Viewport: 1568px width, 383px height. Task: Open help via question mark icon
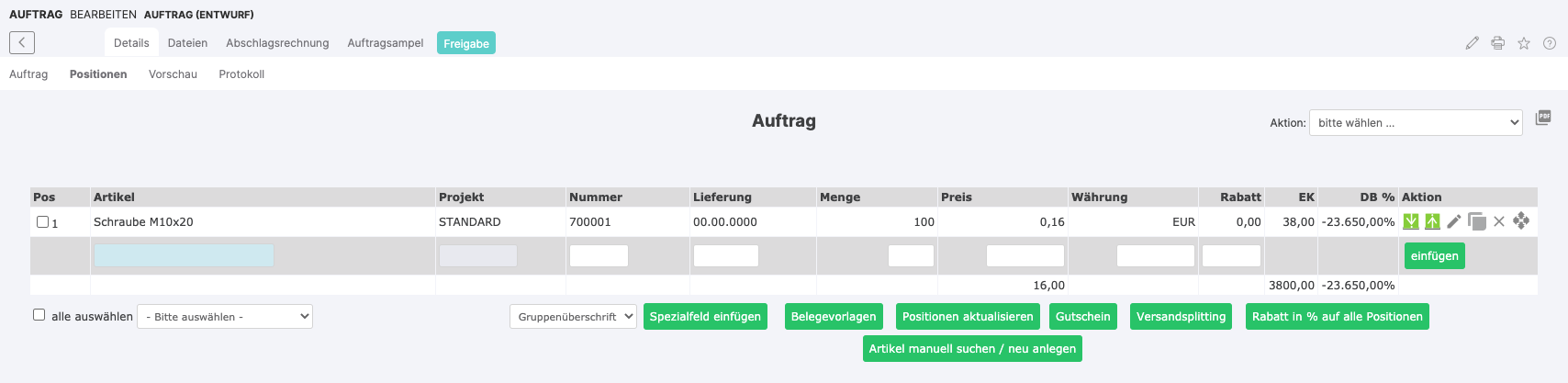pos(1550,43)
